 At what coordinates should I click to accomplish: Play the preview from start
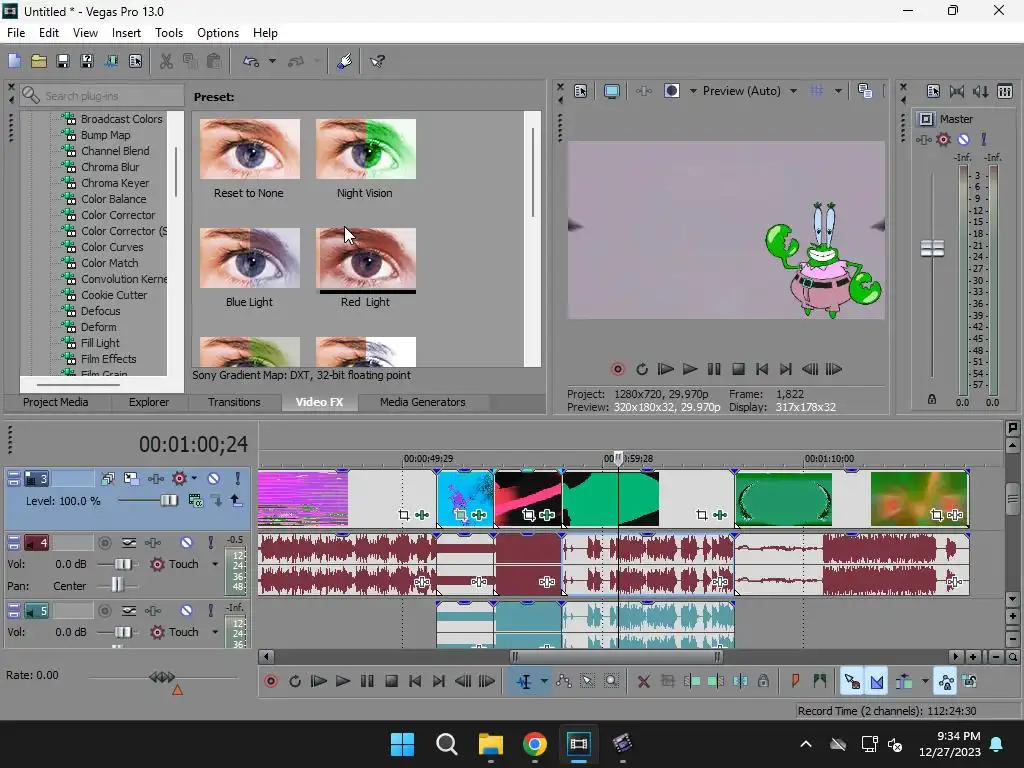pyautogui.click(x=665, y=370)
